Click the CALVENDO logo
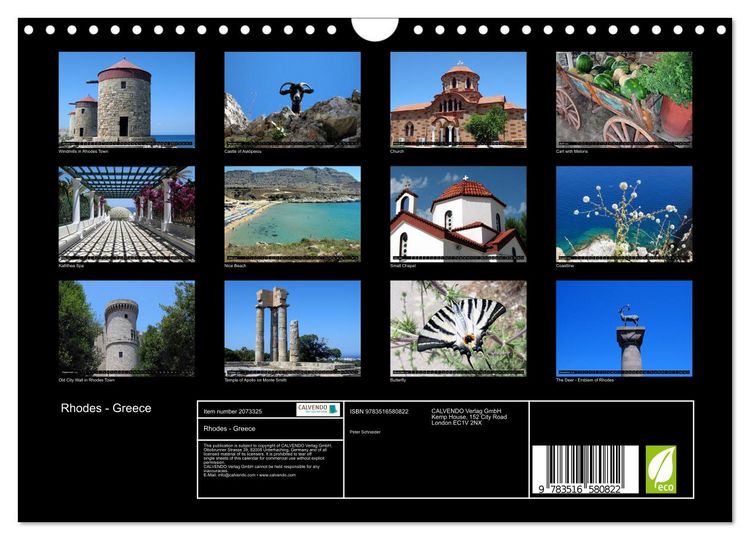 point(318,409)
